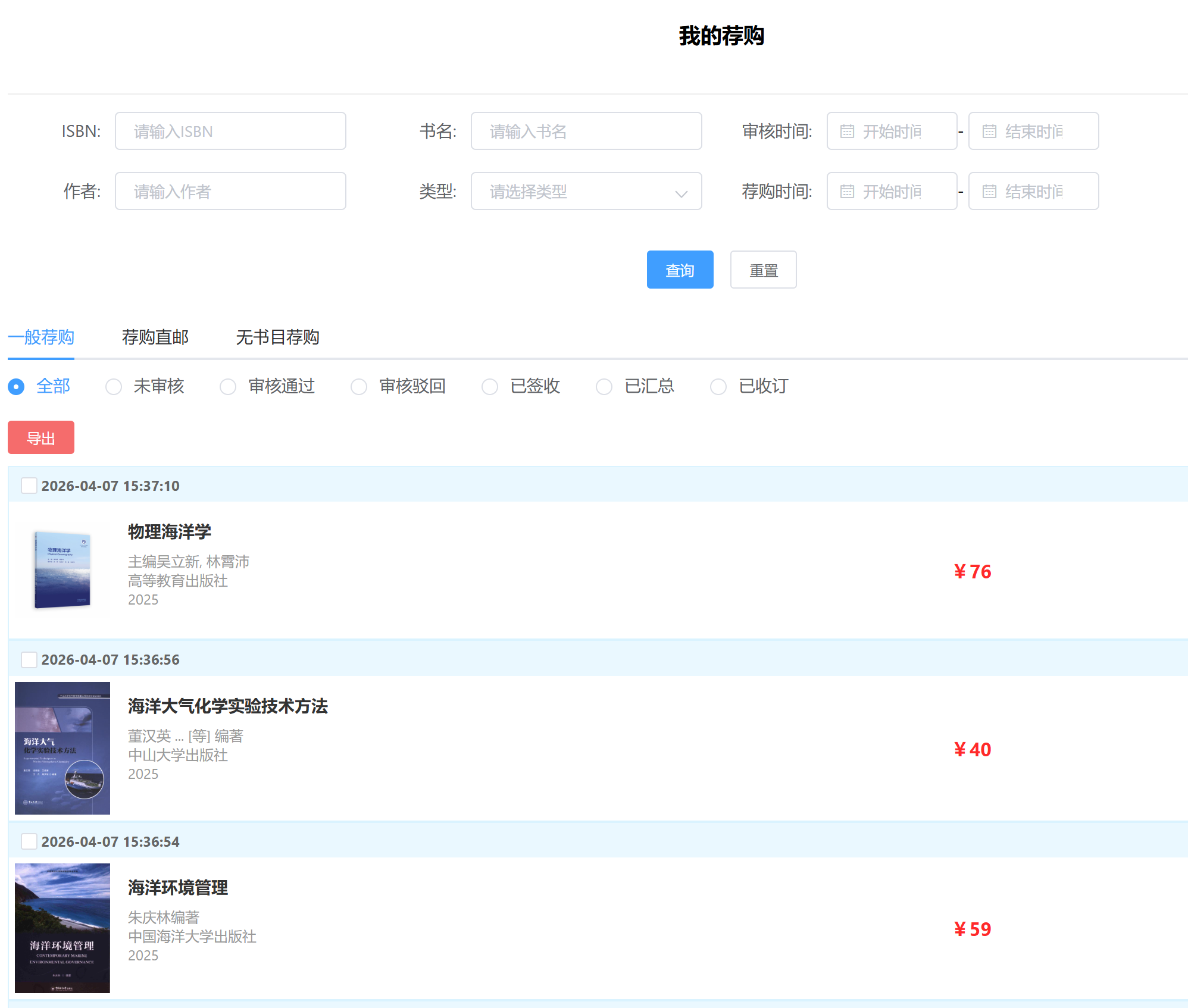This screenshot has width=1188, height=1008.
Task: Focus the ISBN input field
Action: [230, 132]
